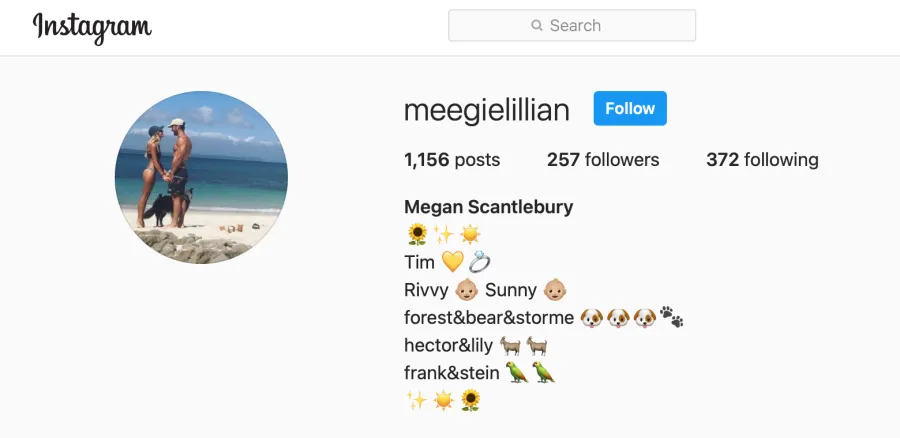Click the yellow heart emoji beside Tim
Image resolution: width=900 pixels, height=438 pixels.
tap(452, 262)
